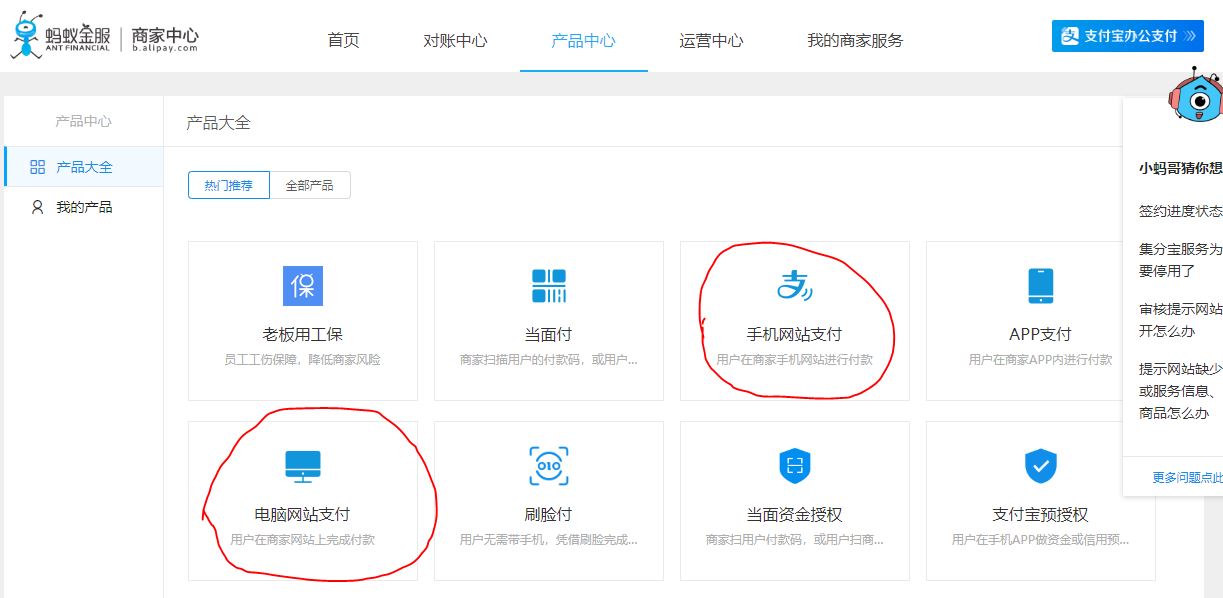Click the APP支付 phone icon
Viewport: 1223px width, 598px height.
[x=1040, y=286]
